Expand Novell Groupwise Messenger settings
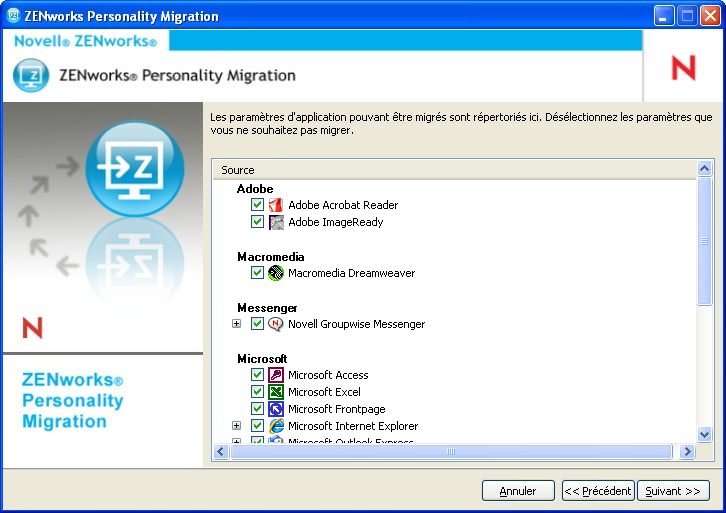This screenshot has height=513, width=726. click(237, 324)
